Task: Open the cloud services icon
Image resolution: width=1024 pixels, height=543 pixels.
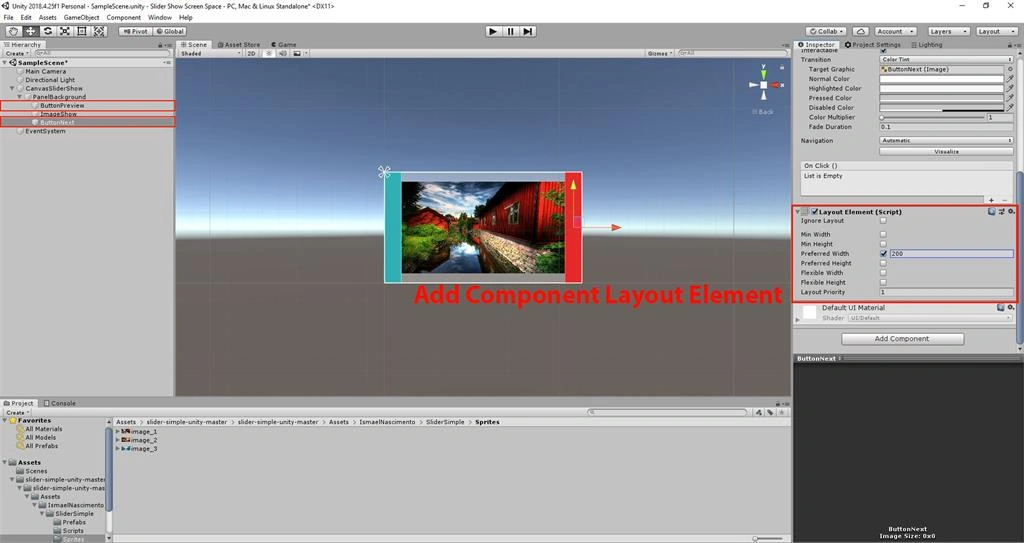Action: (861, 31)
